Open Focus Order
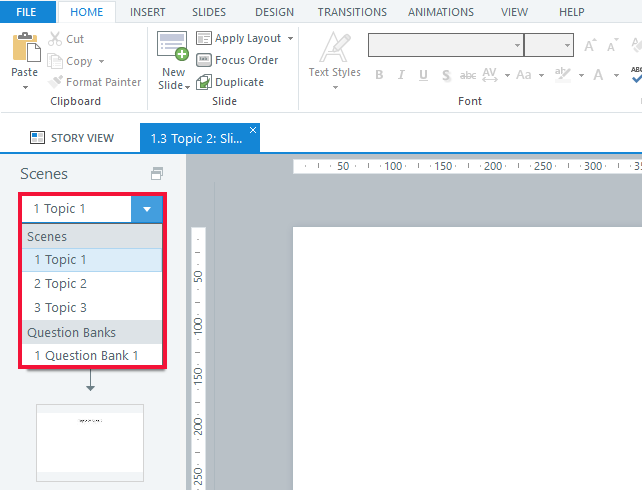This screenshot has width=642, height=490. pos(237,60)
